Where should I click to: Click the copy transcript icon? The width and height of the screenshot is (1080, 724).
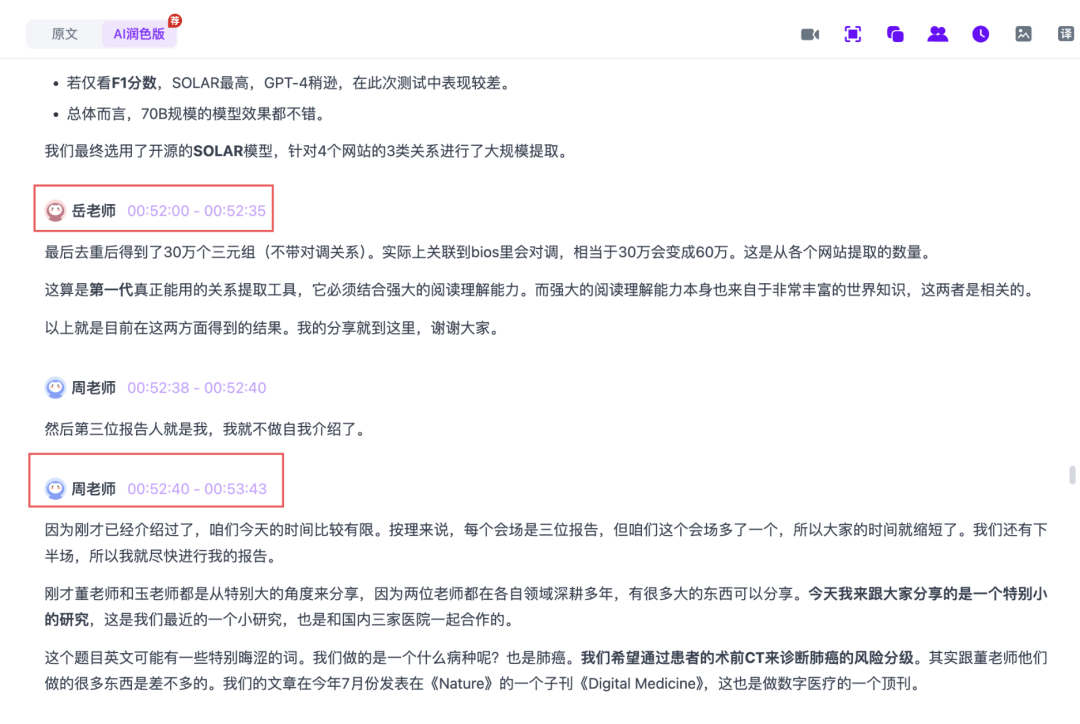(895, 34)
